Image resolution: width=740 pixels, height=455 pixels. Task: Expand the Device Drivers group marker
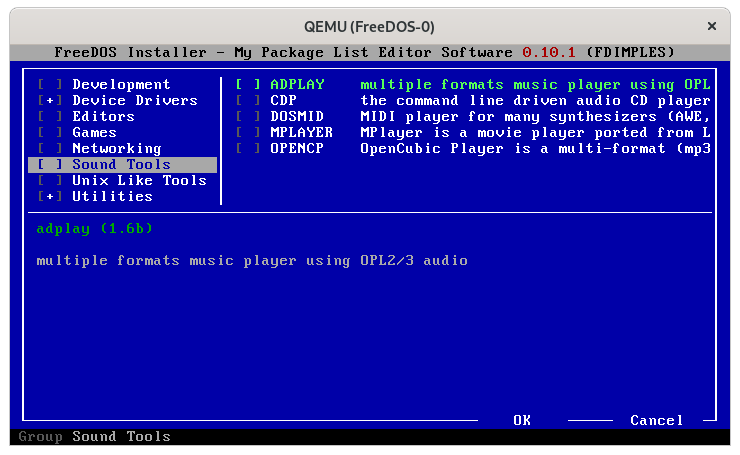click(x=49, y=101)
